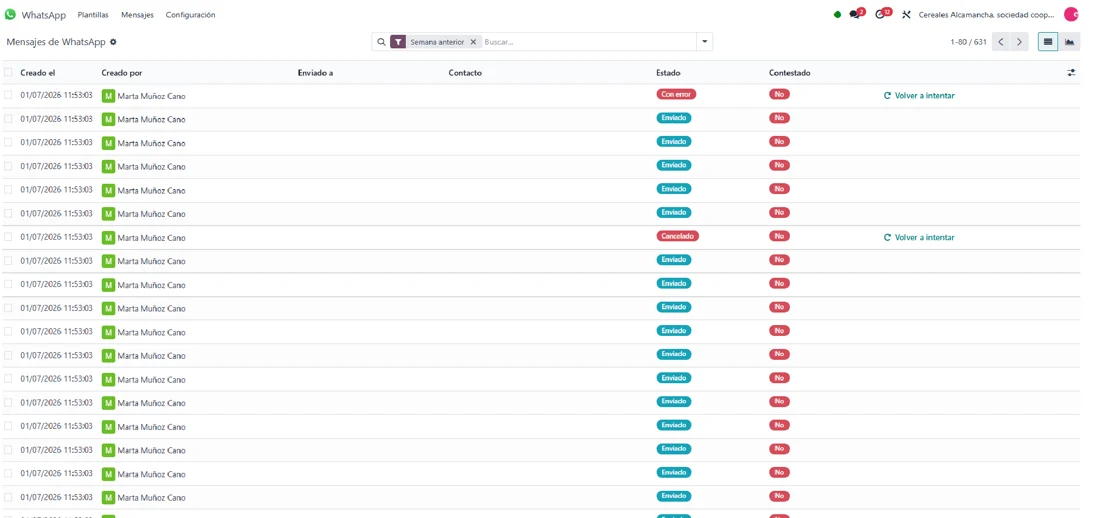Open the Plantillas menu
The height and width of the screenshot is (518, 1100).
93,15
